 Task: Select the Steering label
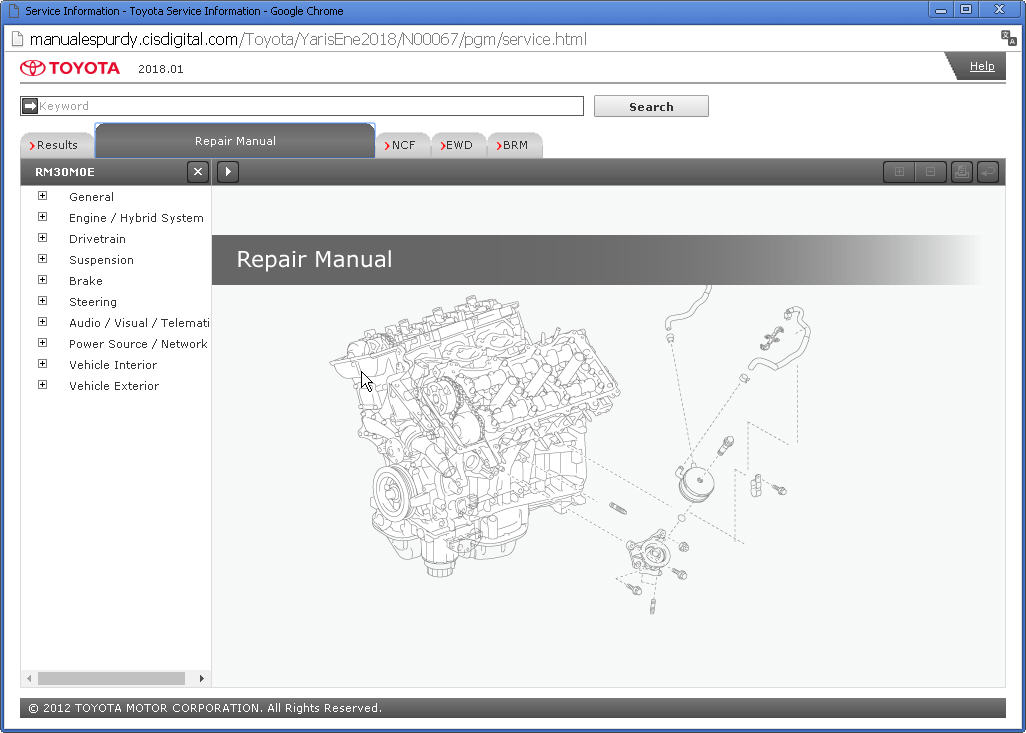(x=93, y=302)
